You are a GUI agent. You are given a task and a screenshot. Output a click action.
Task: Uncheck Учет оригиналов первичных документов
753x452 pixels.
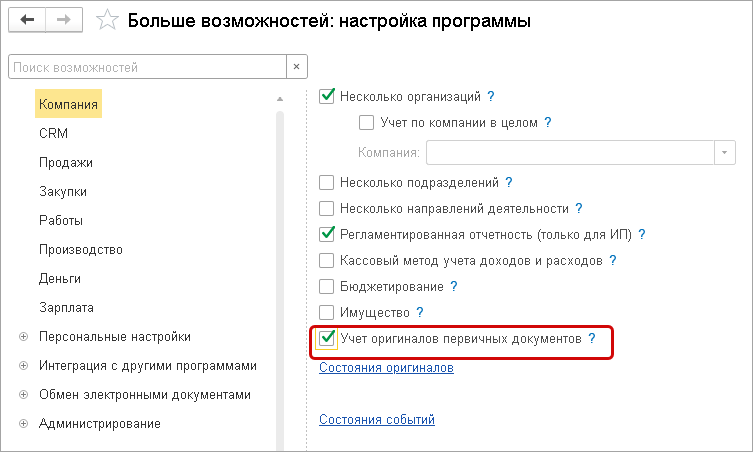[326, 339]
